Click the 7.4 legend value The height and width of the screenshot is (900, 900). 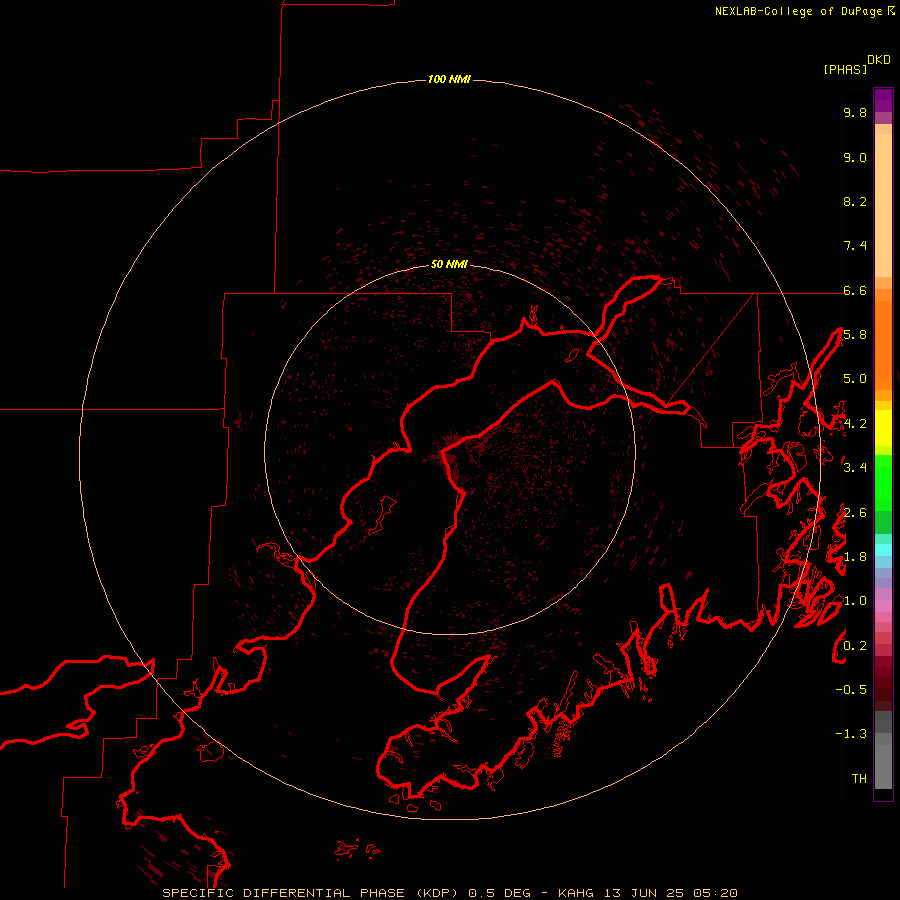[x=855, y=246]
